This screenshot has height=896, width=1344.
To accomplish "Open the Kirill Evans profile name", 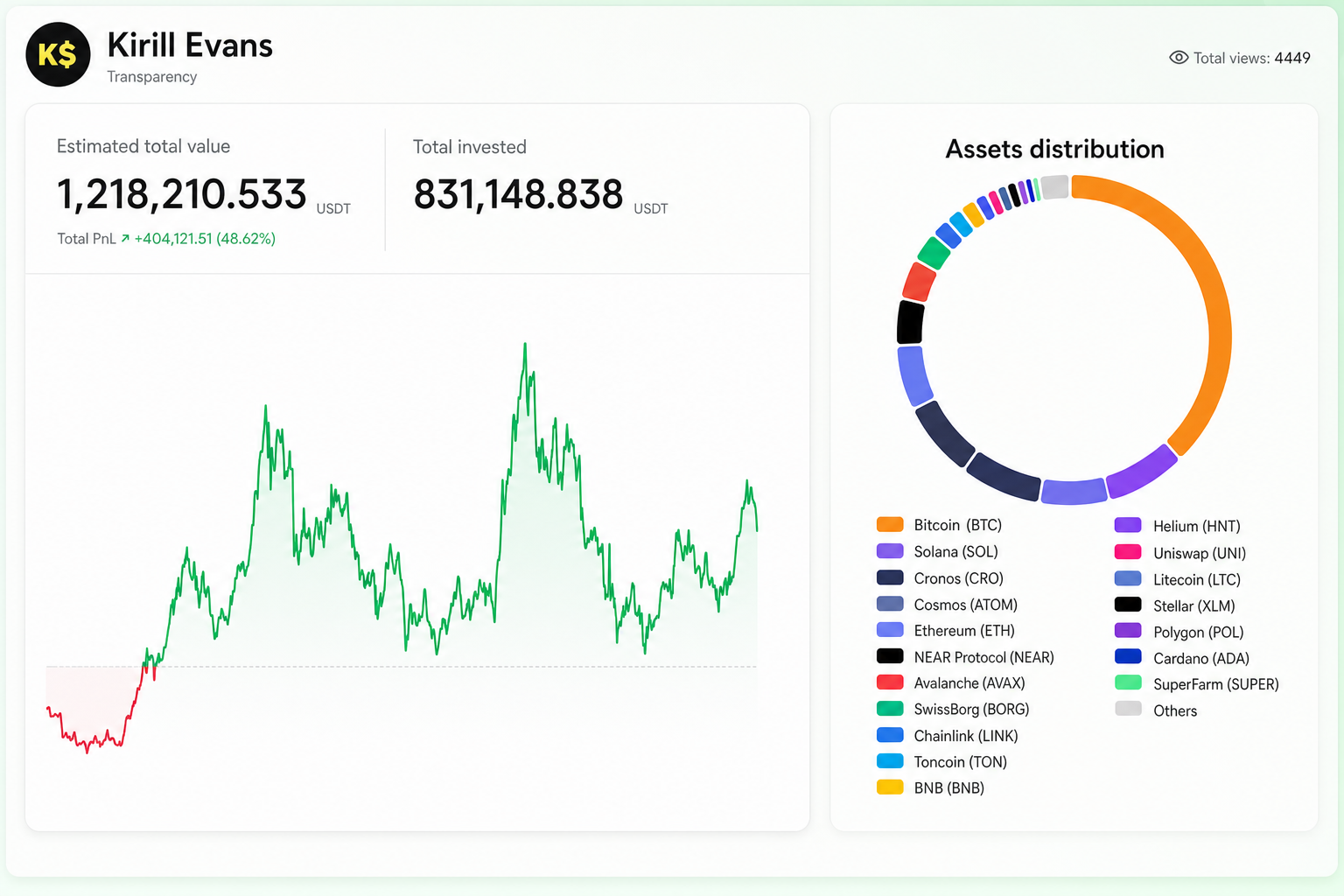I will coord(190,45).
